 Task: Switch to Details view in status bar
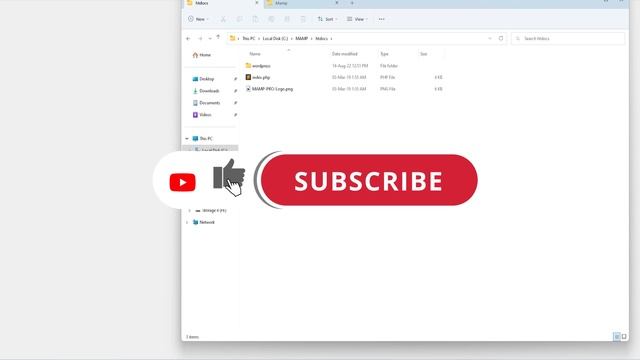617,336
